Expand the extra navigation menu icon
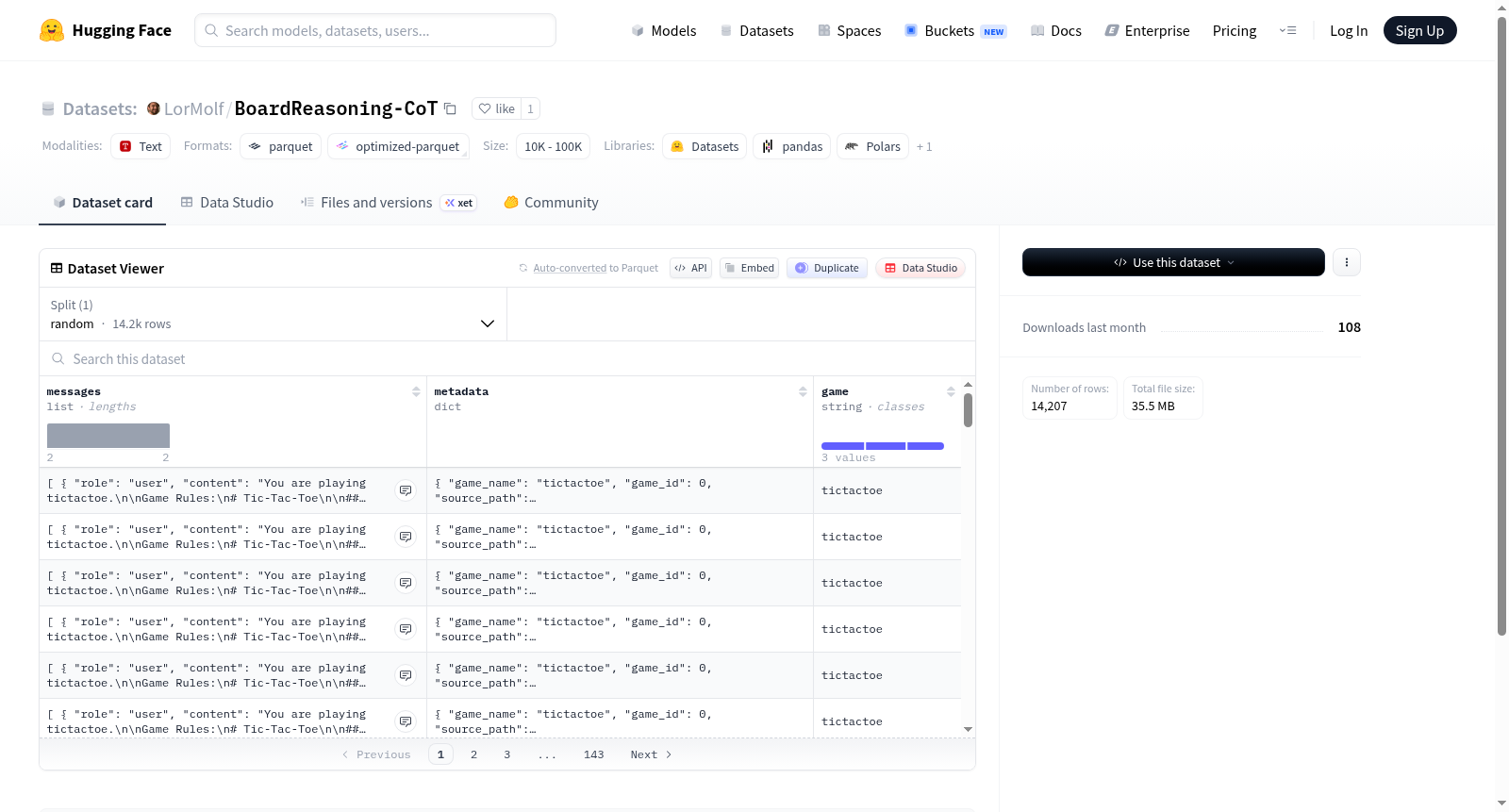1509x812 pixels. coord(1287,30)
